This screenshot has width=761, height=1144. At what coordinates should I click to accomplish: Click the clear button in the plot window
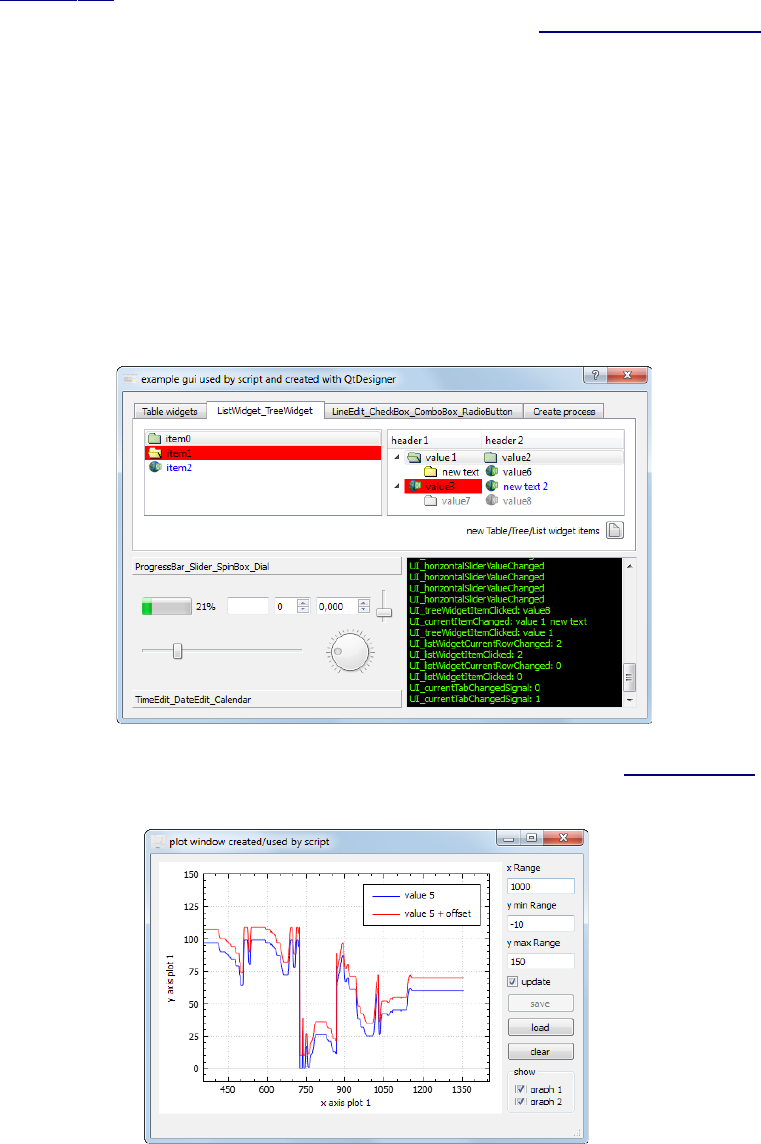541,1051
